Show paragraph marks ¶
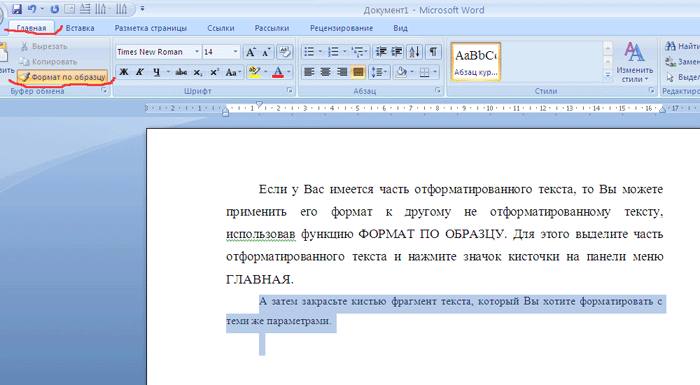 click(433, 52)
